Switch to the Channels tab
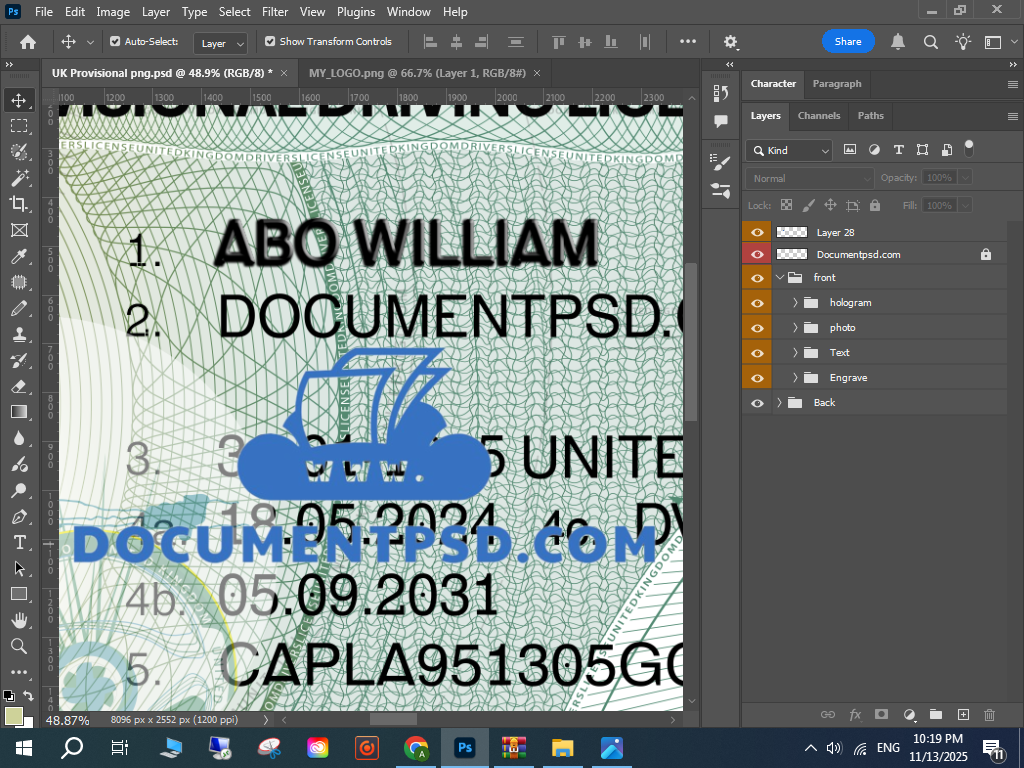The image size is (1024, 768). tap(818, 116)
